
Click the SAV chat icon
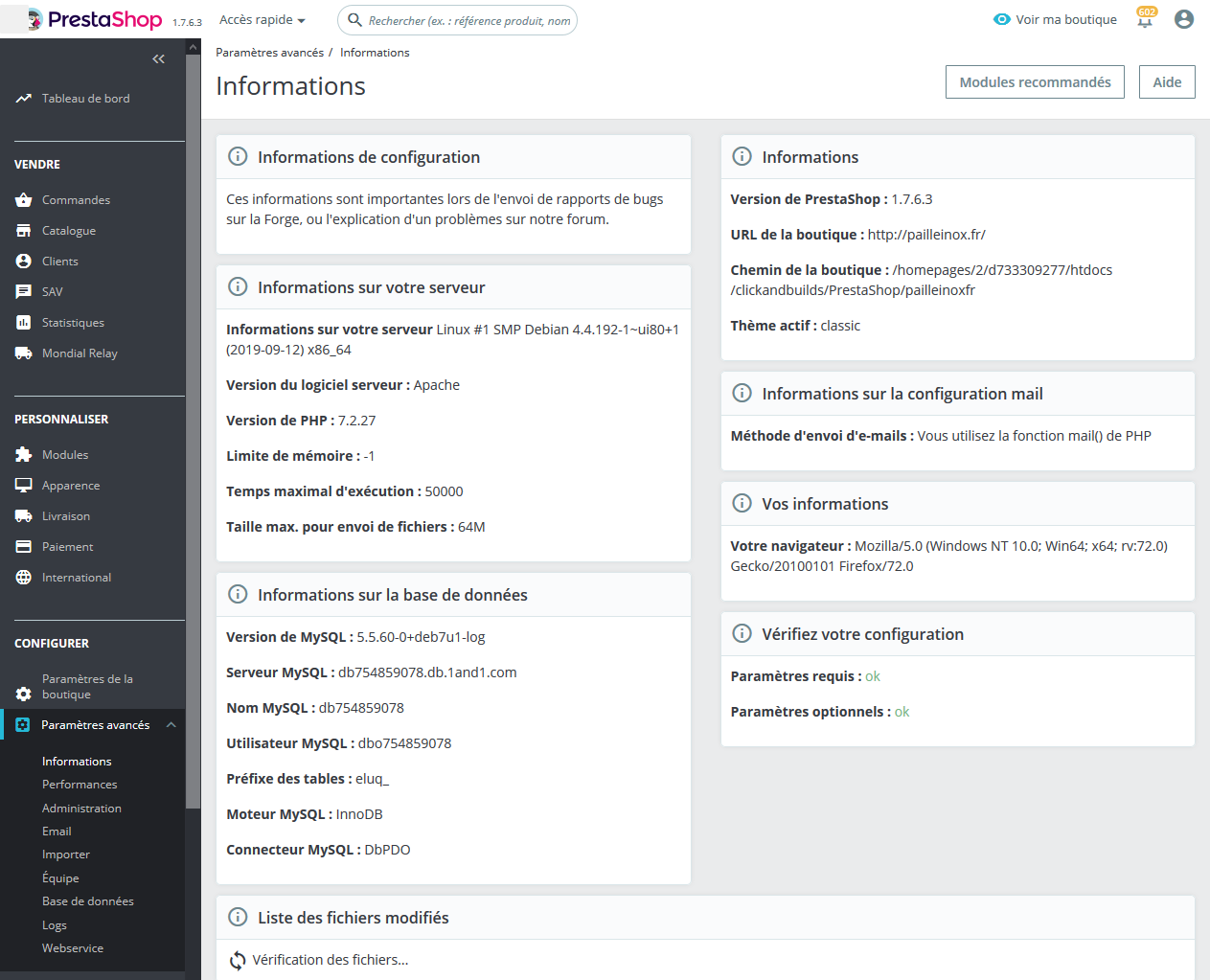point(24,292)
